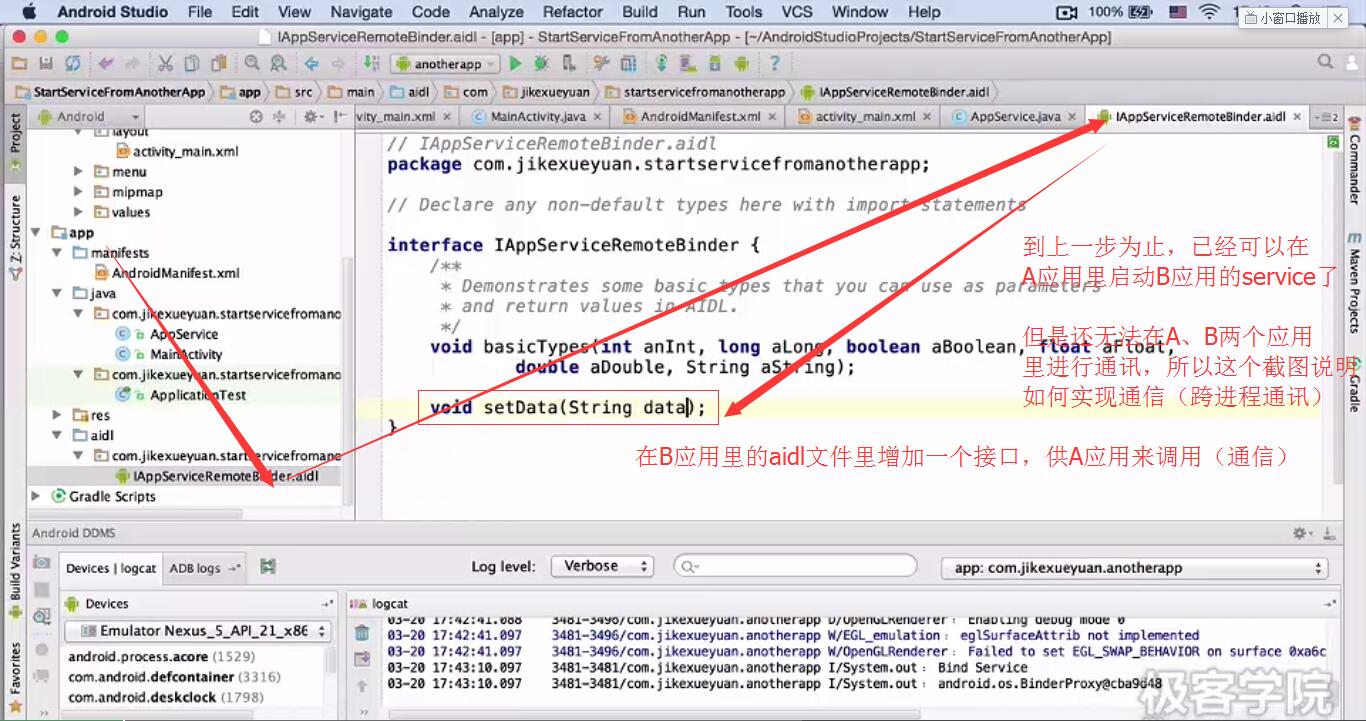This screenshot has height=721, width=1366.
Task: Click the Replace toolbar icon
Action: tap(277, 63)
